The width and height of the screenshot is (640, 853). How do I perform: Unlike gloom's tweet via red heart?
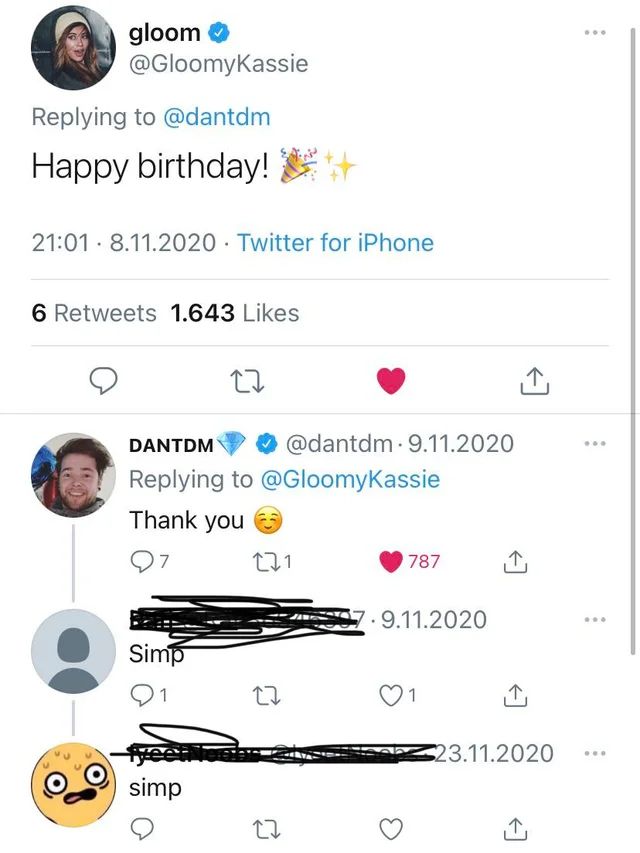(x=391, y=381)
